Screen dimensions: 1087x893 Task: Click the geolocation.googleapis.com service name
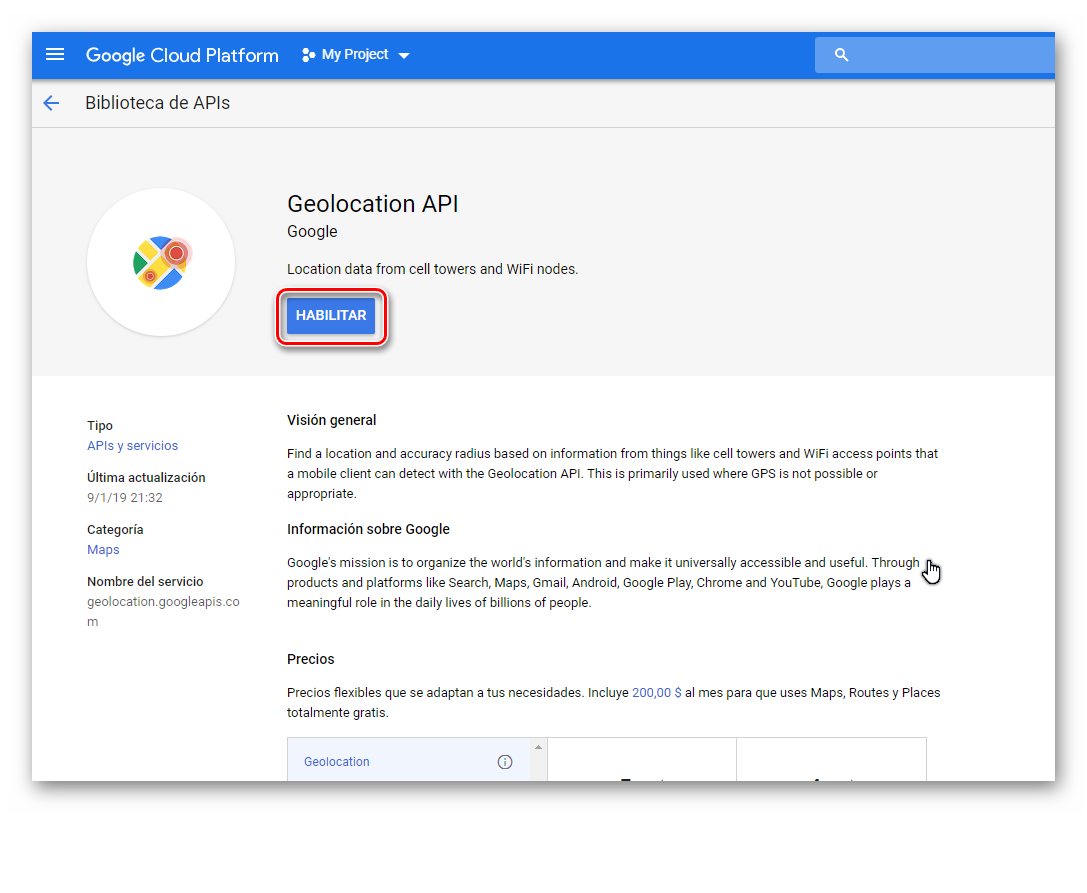click(163, 612)
